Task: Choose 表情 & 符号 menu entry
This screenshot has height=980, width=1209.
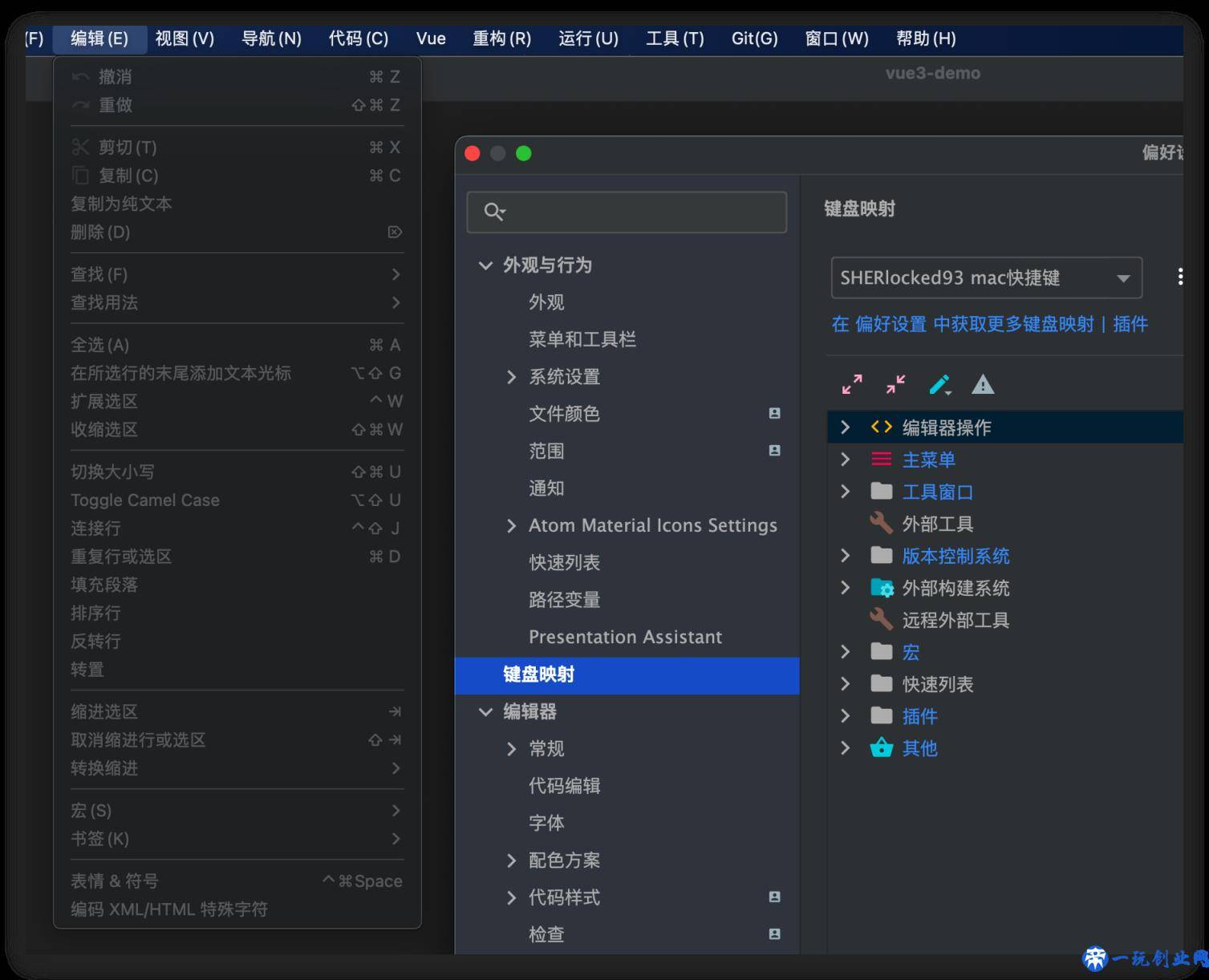Action: point(237,881)
